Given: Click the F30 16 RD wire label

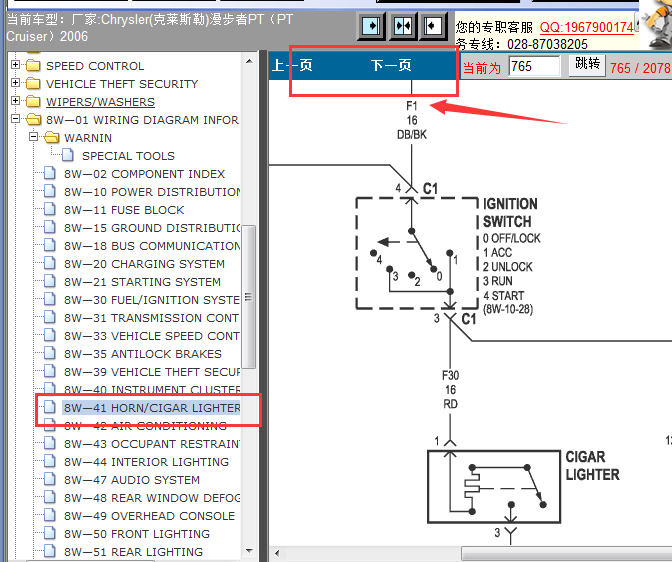Looking at the screenshot, I should coord(450,390).
